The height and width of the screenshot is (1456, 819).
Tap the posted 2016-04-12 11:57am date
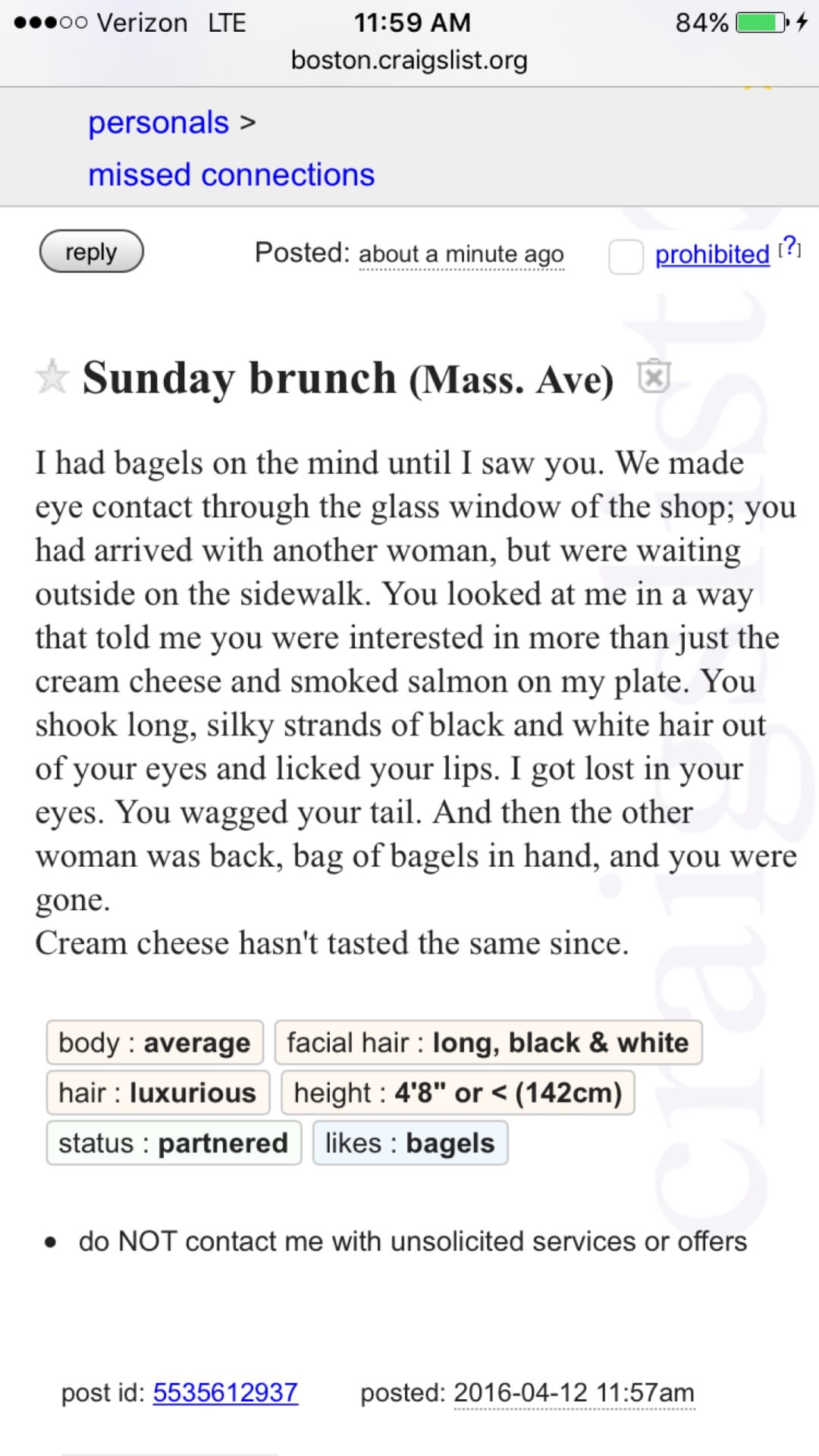pyautogui.click(x=574, y=1392)
